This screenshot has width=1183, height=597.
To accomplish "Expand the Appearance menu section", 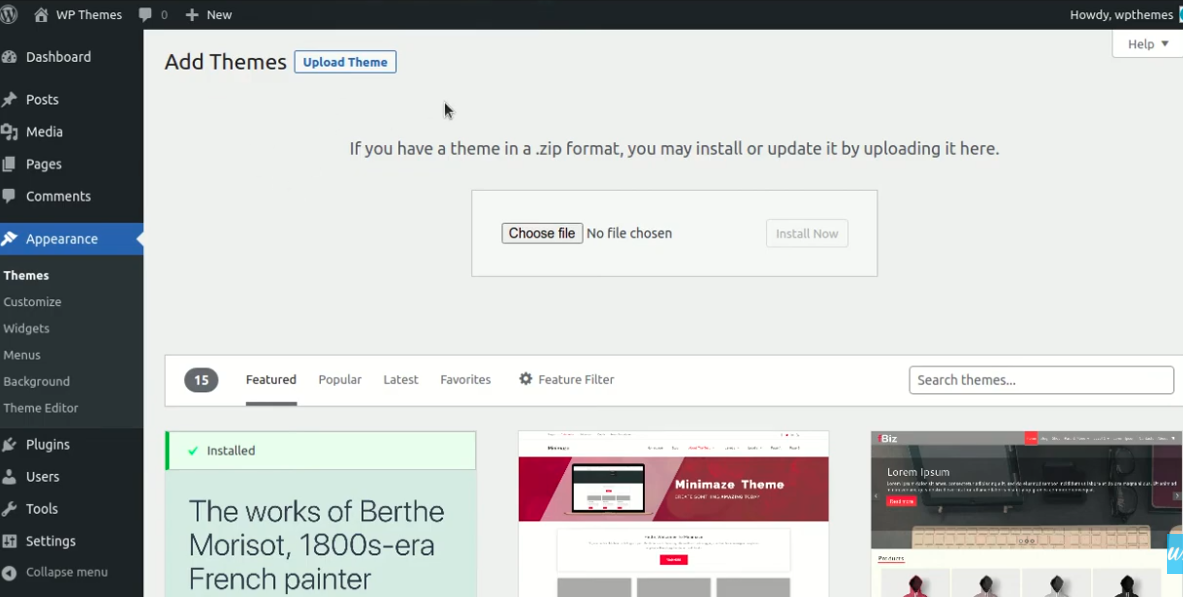I will (62, 239).
